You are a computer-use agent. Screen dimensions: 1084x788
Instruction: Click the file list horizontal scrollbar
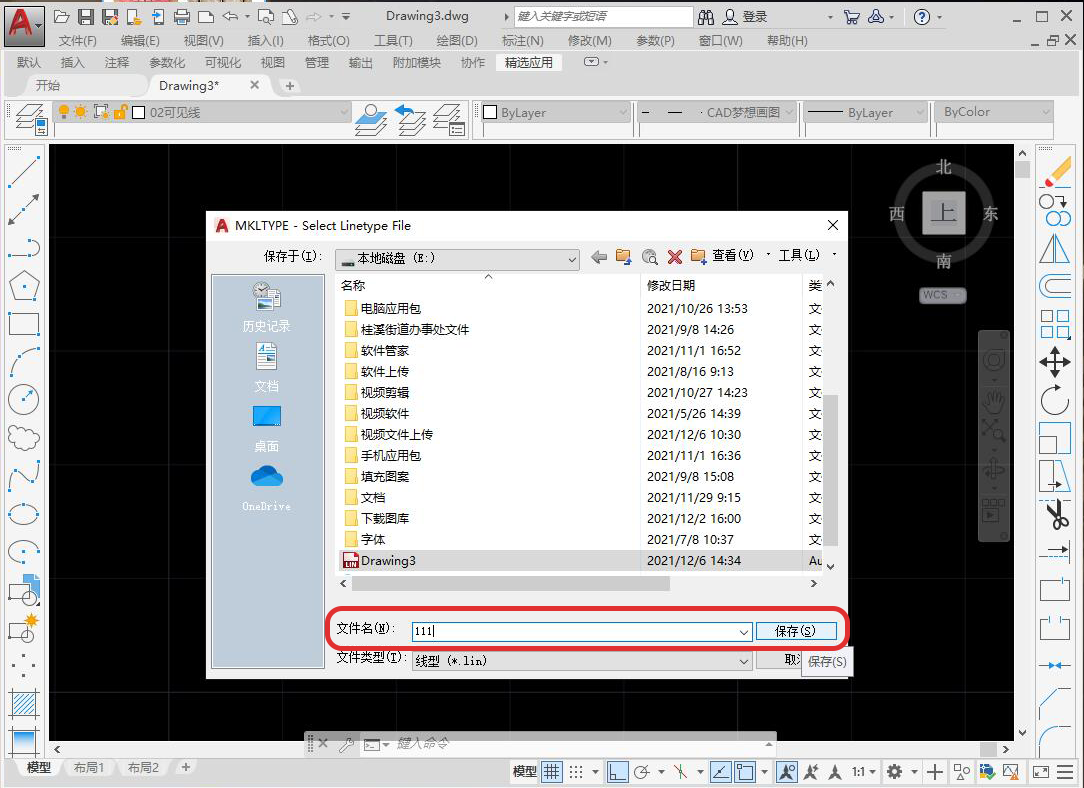pyautogui.click(x=511, y=583)
